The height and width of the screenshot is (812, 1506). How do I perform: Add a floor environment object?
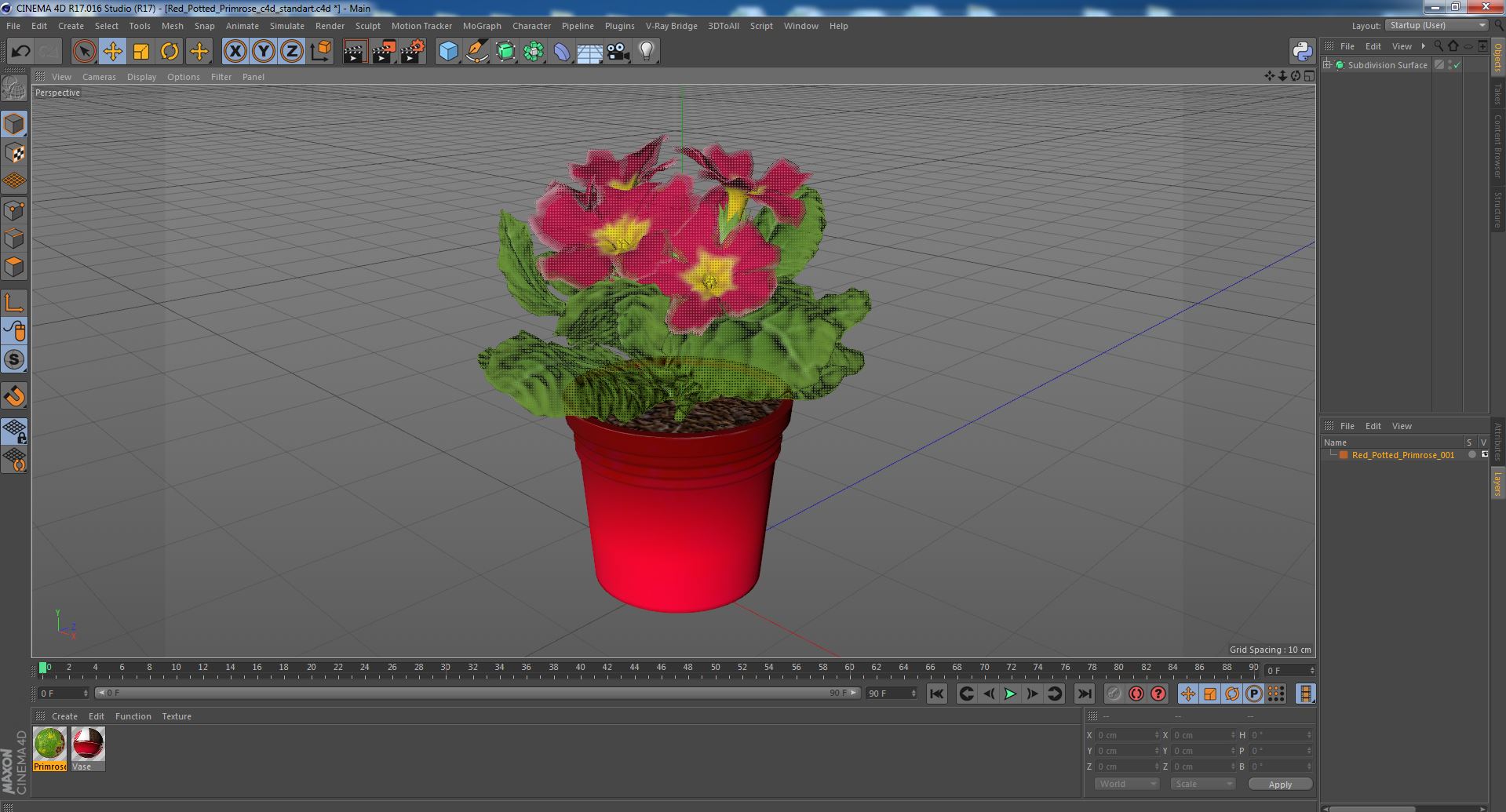pyautogui.click(x=589, y=52)
